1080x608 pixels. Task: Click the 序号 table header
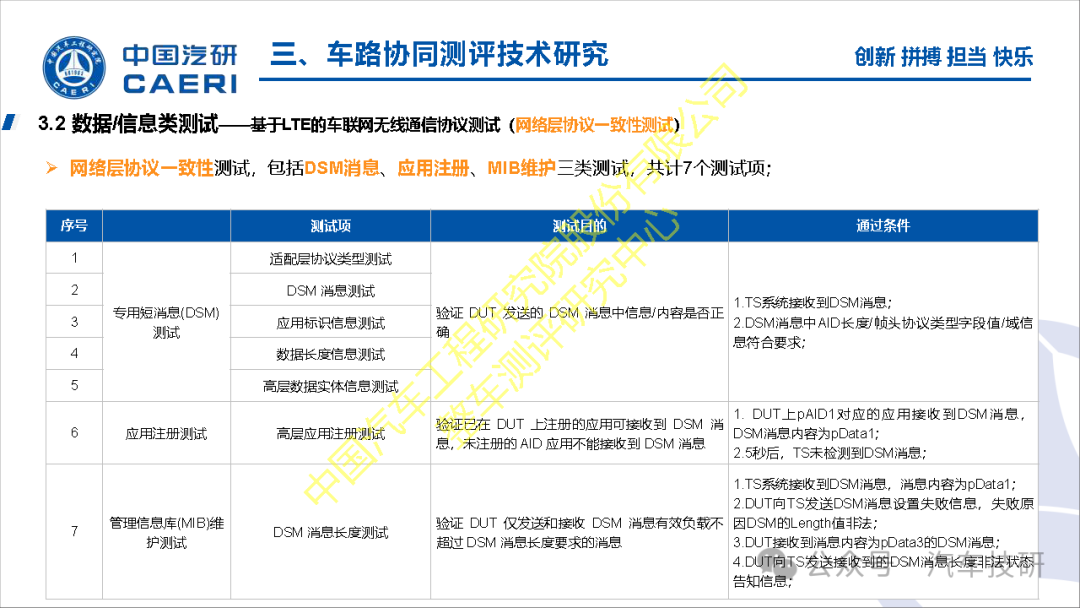point(74,226)
